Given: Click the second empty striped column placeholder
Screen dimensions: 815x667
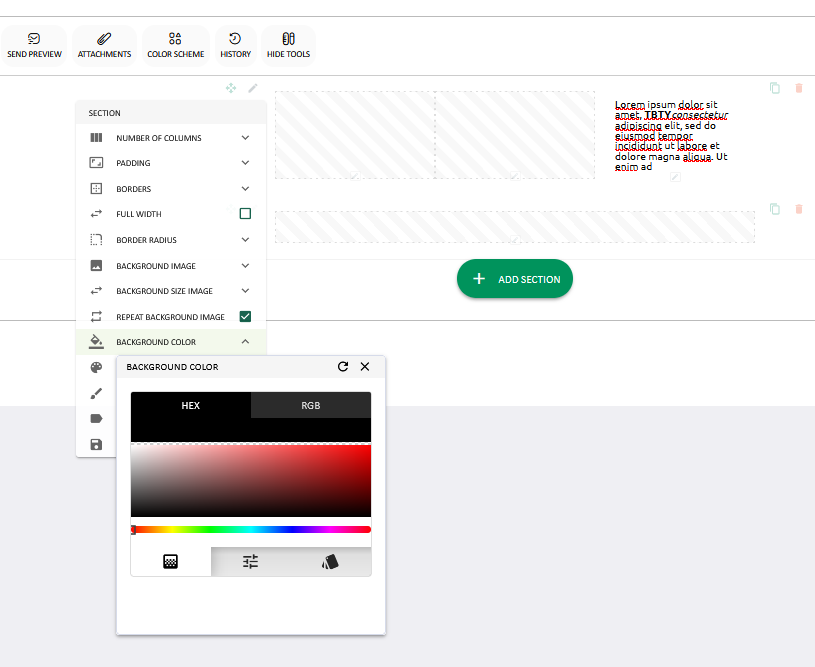Looking at the screenshot, I should click(515, 135).
